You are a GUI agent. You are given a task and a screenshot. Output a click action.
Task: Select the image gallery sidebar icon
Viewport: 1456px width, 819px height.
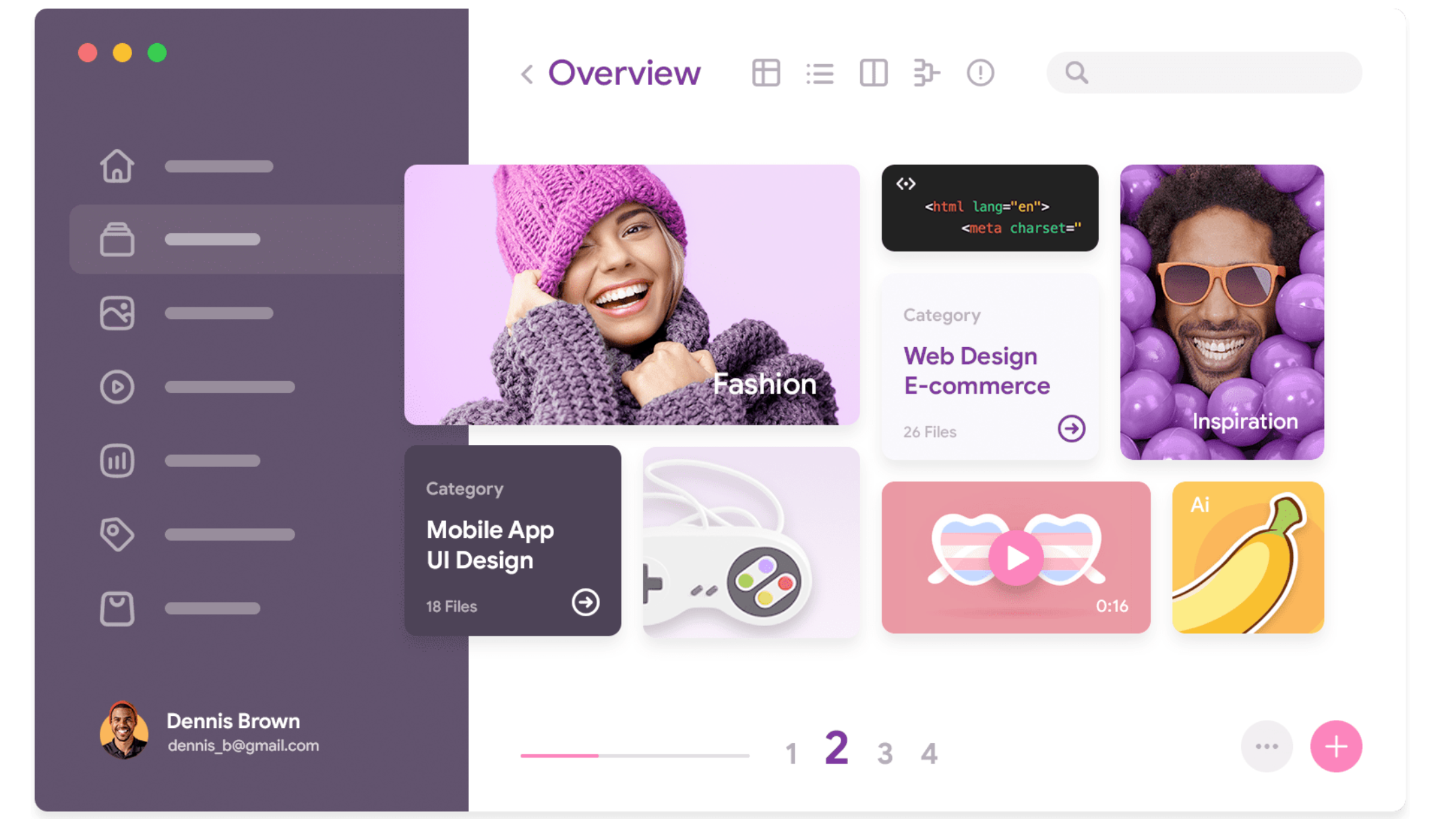coord(117,313)
